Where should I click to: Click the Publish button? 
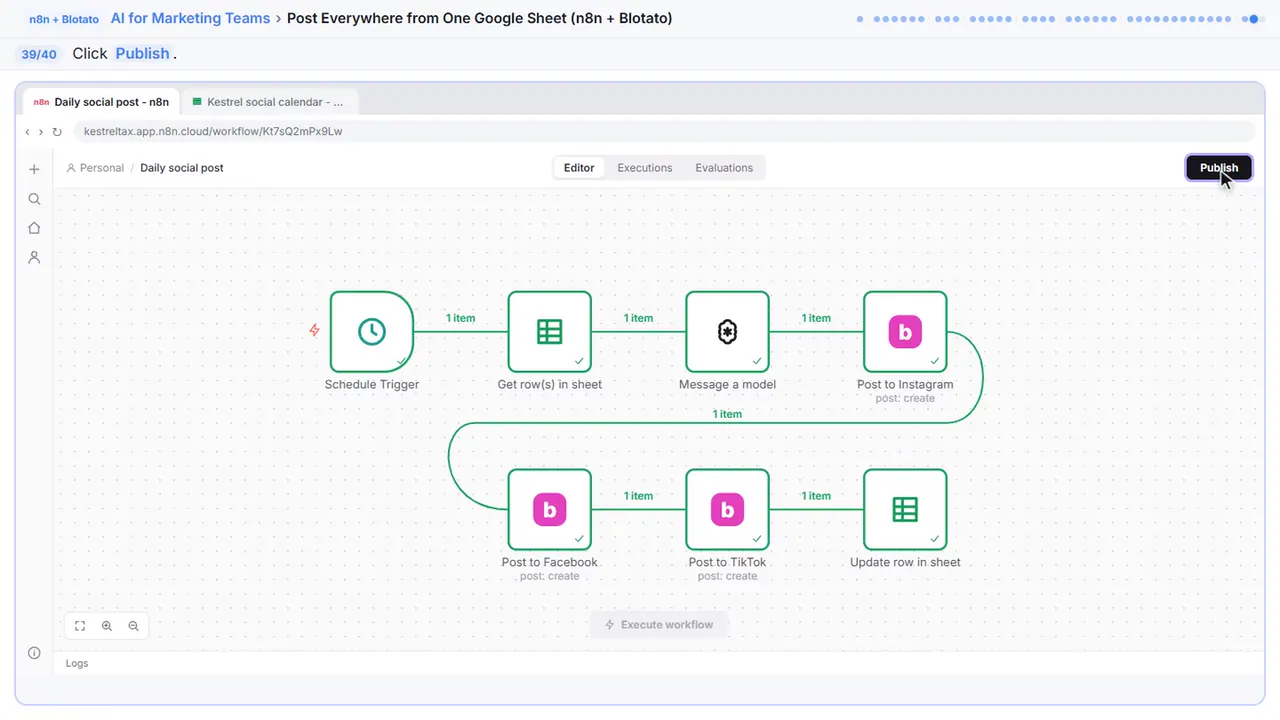tap(1219, 168)
